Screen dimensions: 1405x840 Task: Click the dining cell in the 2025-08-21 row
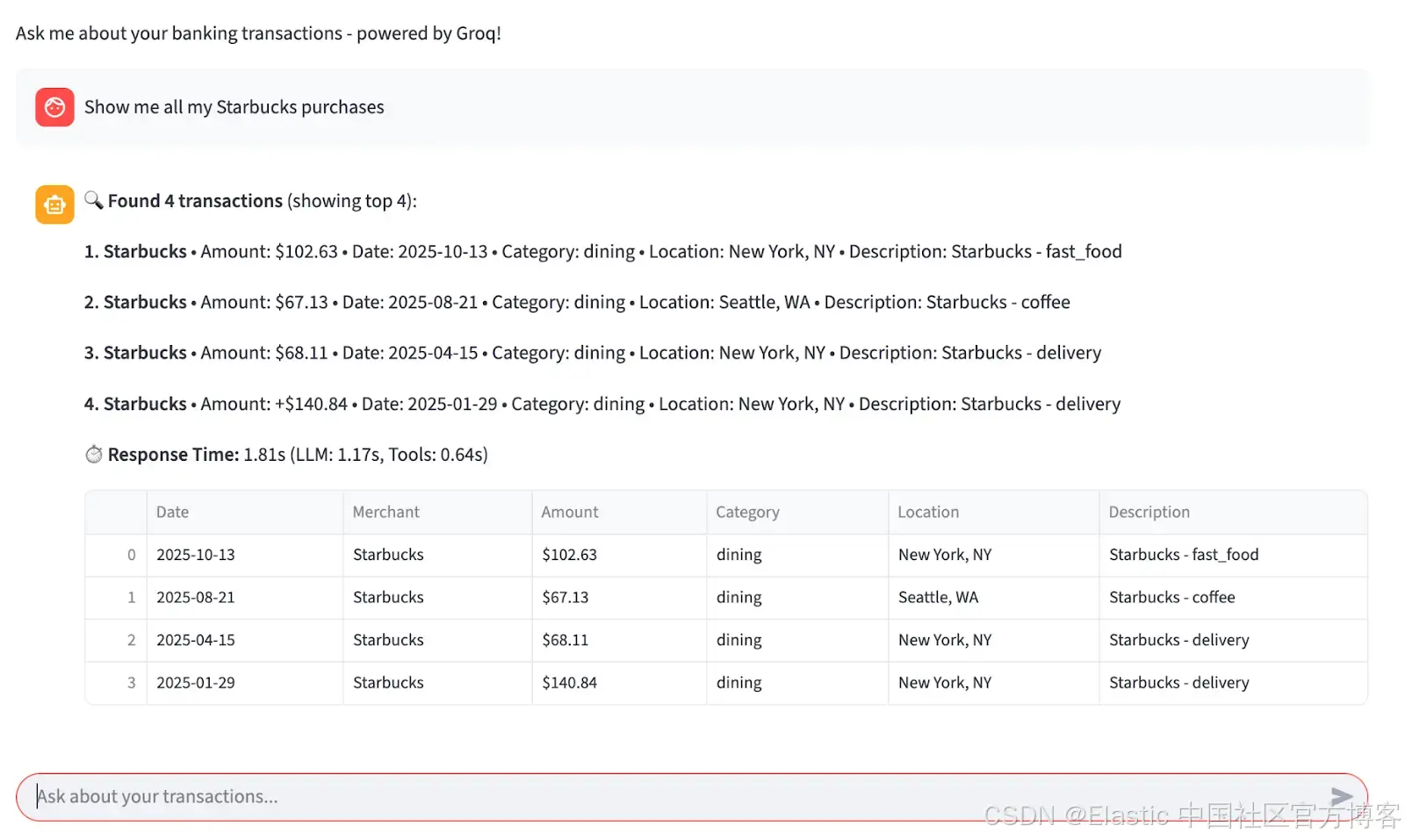[797, 598]
